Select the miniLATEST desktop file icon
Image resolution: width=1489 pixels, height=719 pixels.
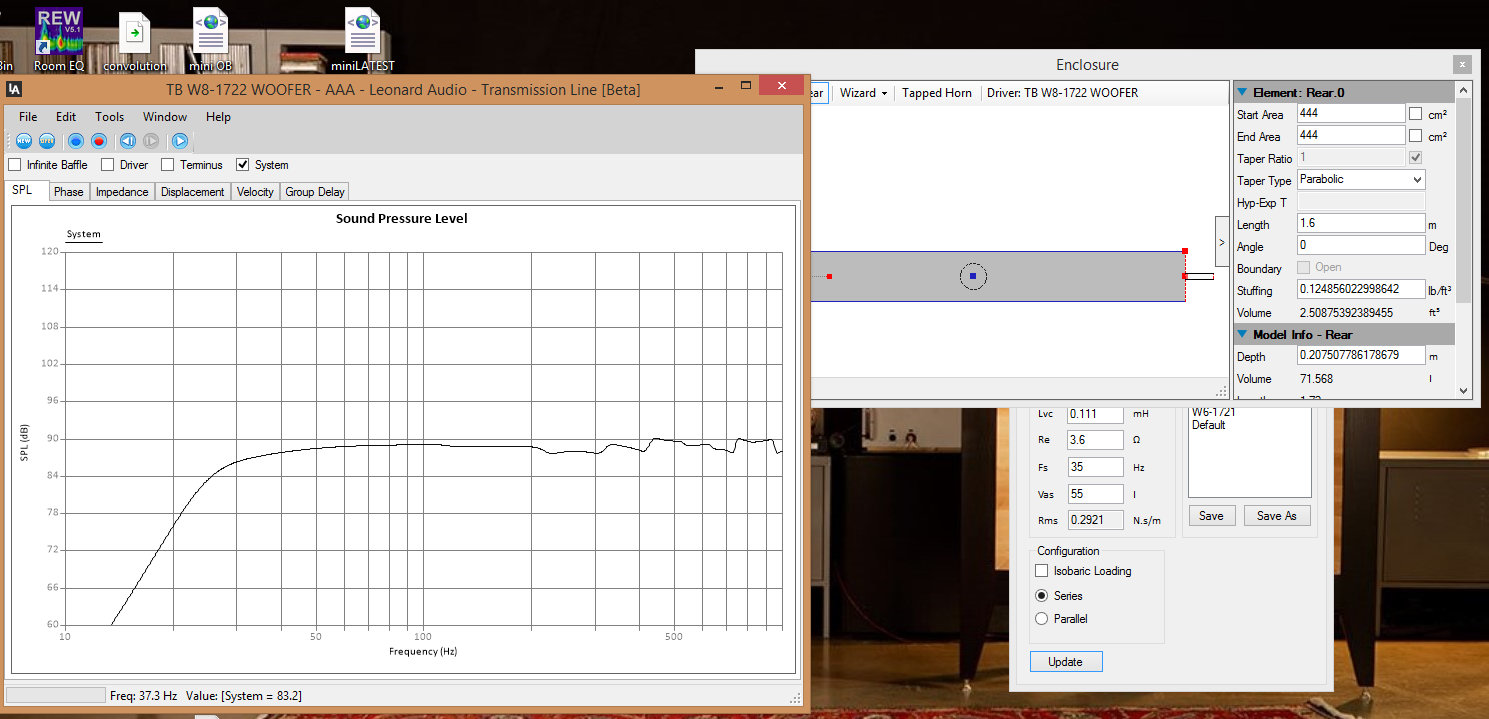click(x=362, y=40)
